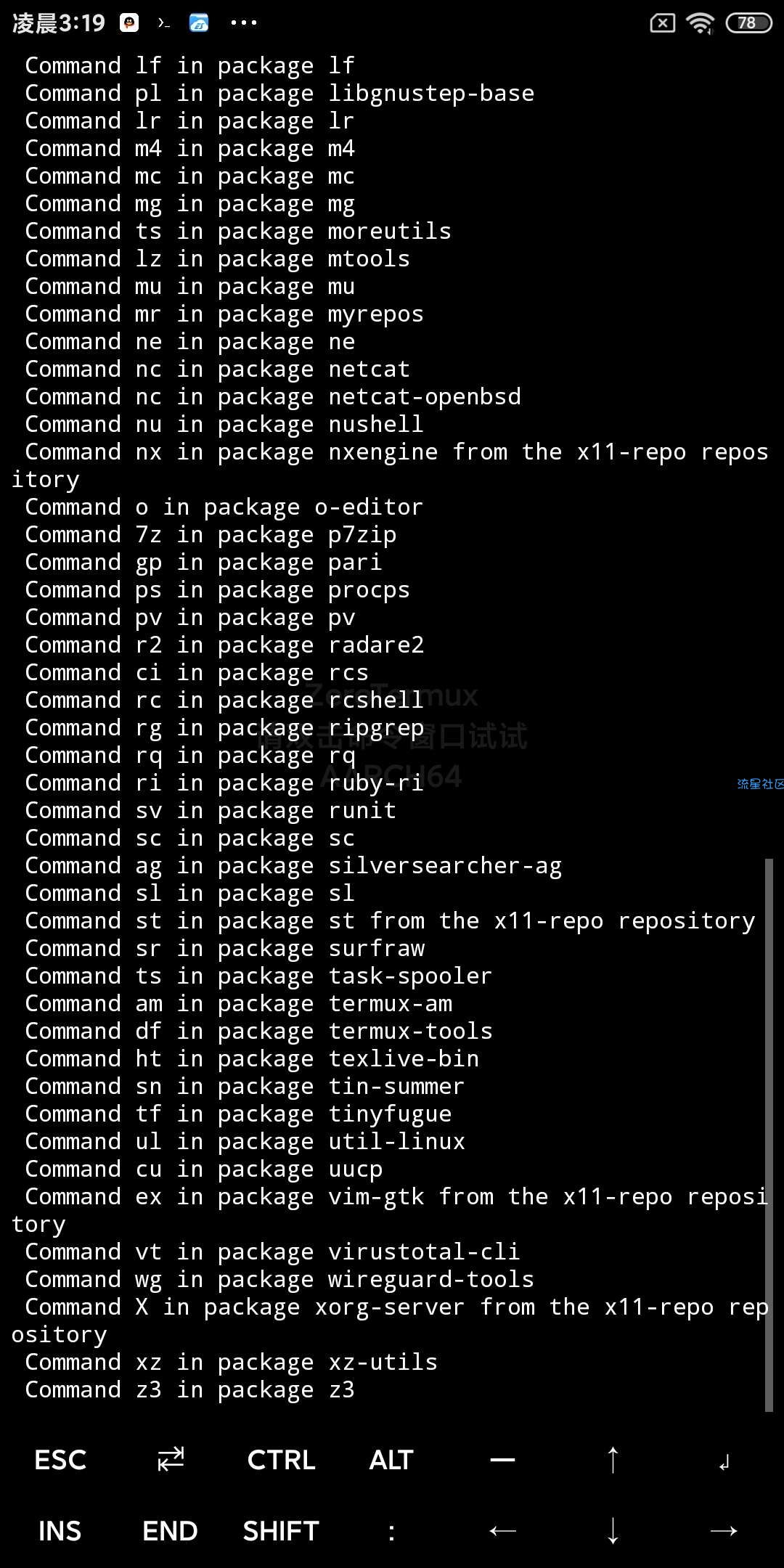Open the blue app notification icon
This screenshot has width=784, height=1568.
199,23
